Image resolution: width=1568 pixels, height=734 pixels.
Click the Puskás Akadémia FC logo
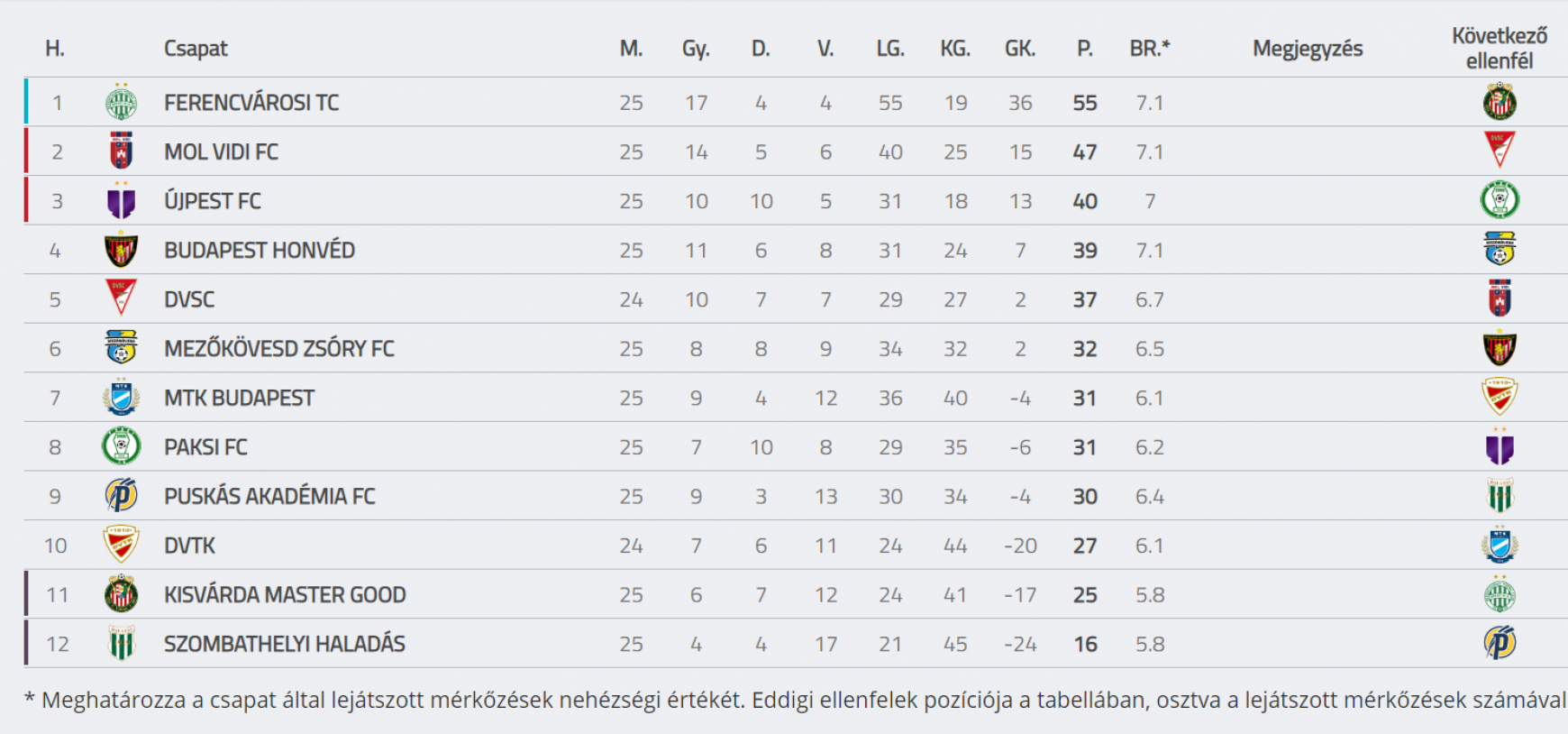pyautogui.click(x=122, y=496)
